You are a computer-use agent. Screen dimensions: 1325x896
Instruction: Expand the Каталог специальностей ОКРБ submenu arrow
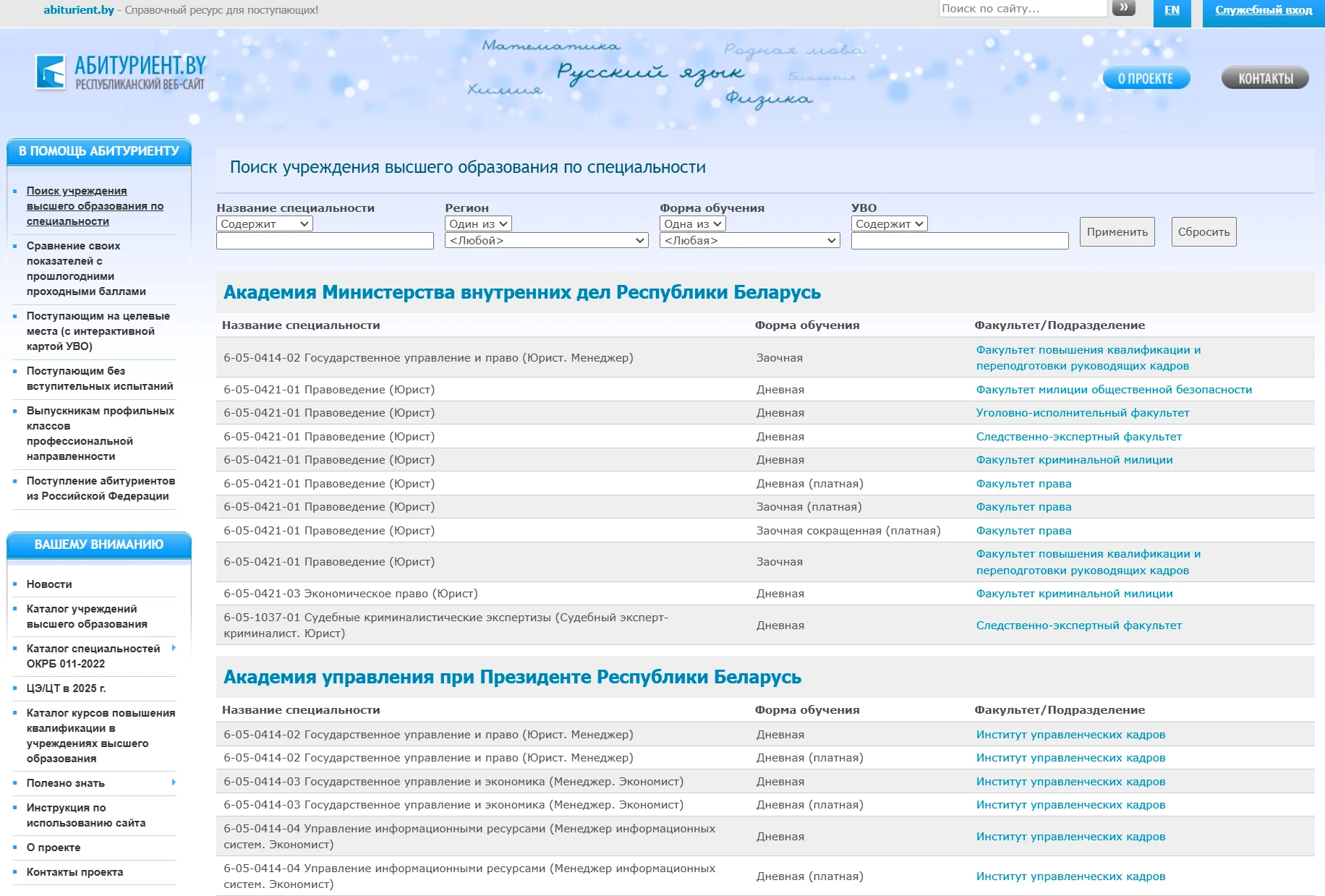[x=174, y=648]
